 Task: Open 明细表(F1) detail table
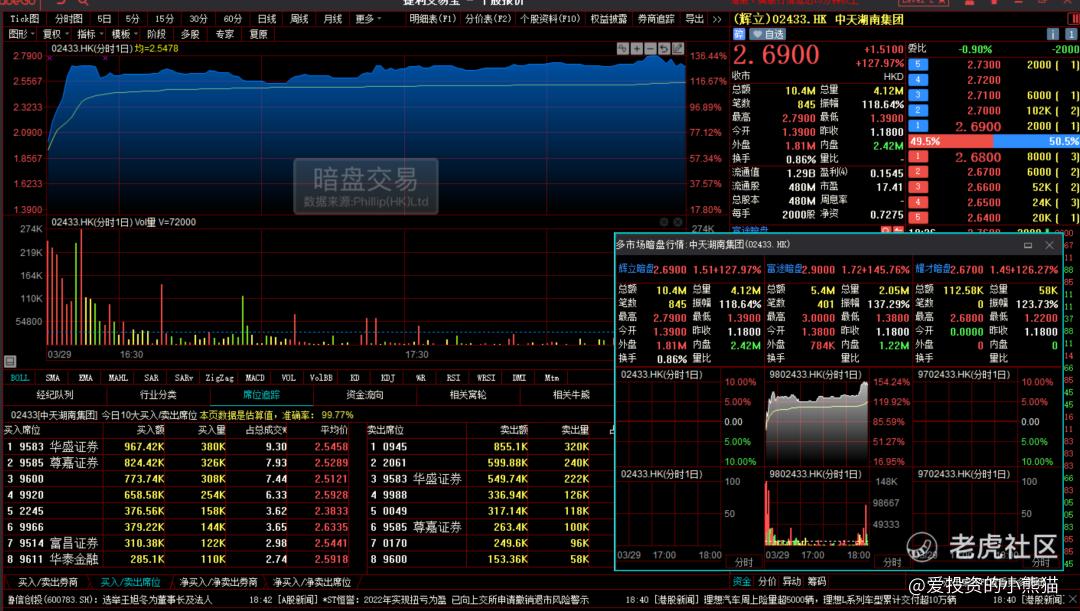(433, 19)
